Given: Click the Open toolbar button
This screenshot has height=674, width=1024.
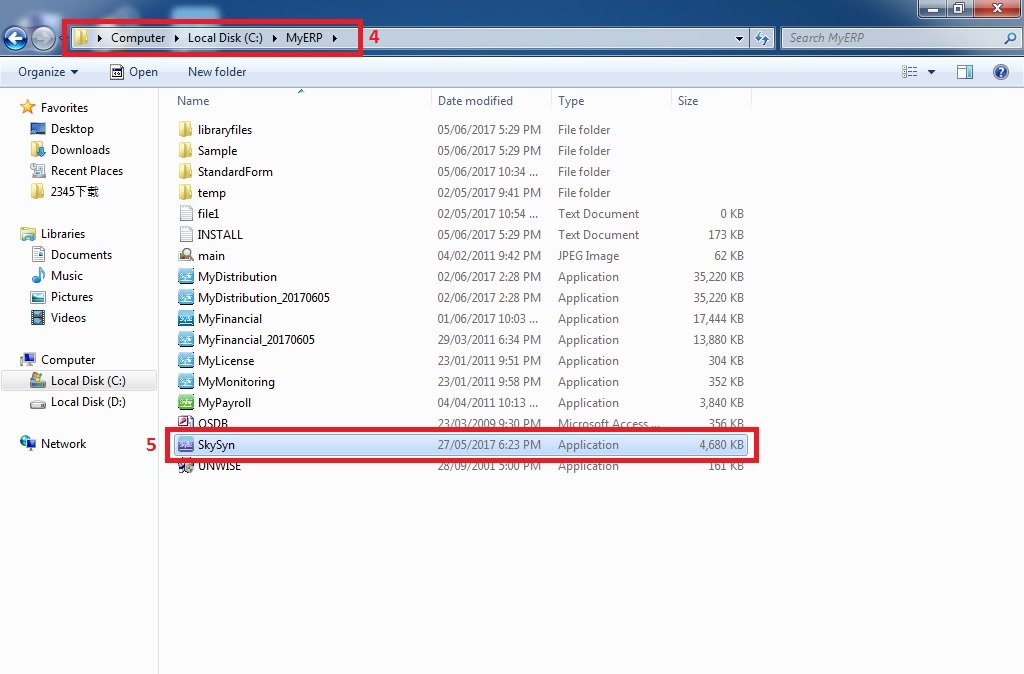Looking at the screenshot, I should tap(134, 72).
